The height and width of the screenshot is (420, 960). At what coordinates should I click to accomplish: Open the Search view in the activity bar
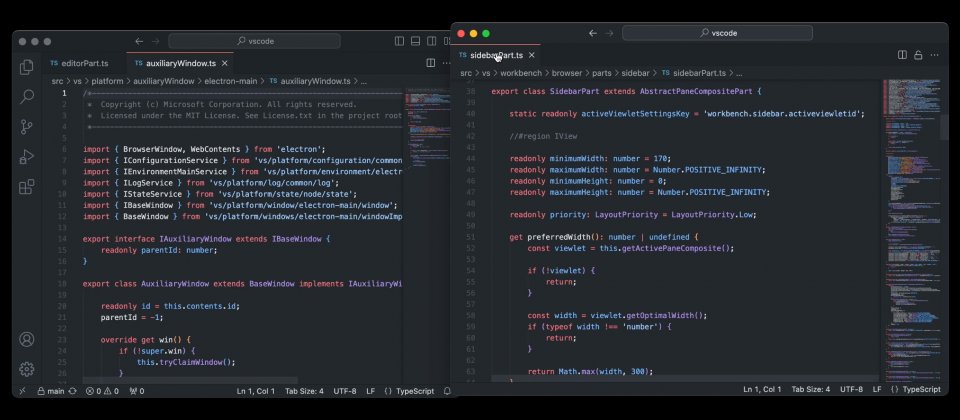(27, 97)
